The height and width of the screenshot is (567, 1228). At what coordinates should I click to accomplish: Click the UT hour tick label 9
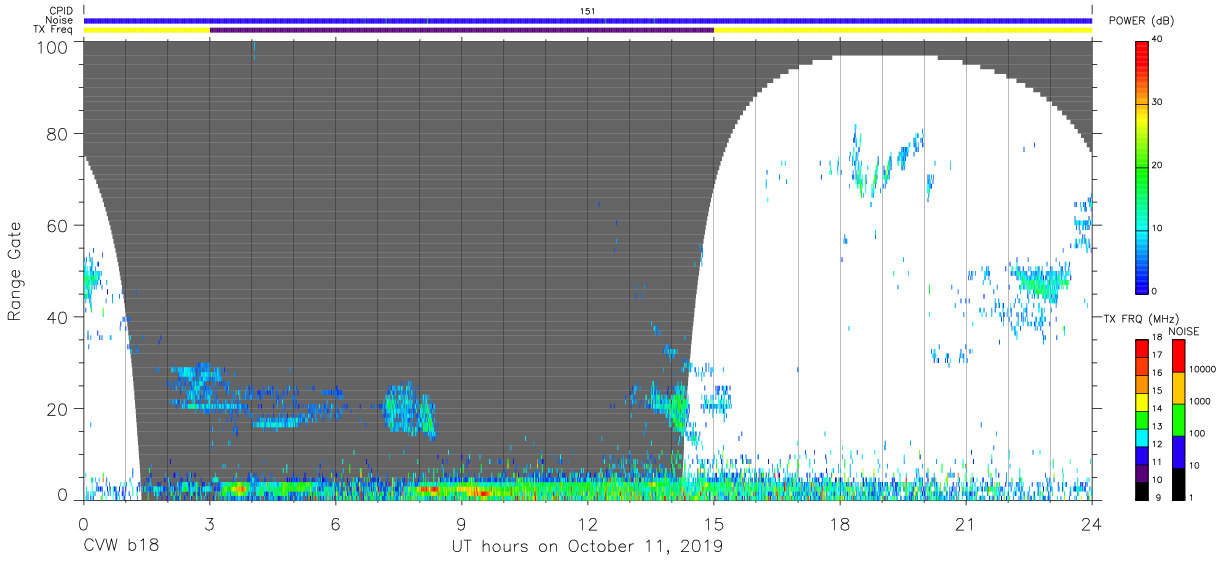461,523
